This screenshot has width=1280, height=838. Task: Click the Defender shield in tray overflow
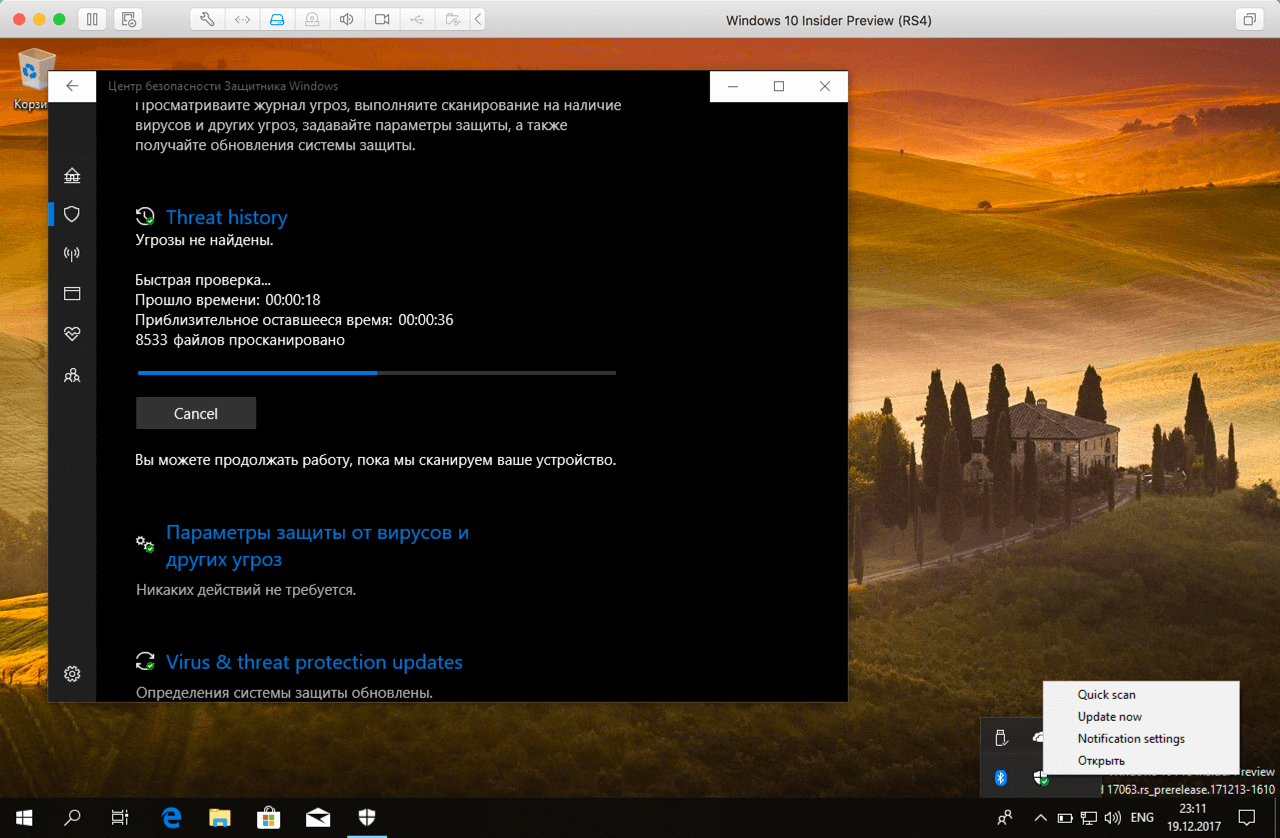coord(1041,777)
